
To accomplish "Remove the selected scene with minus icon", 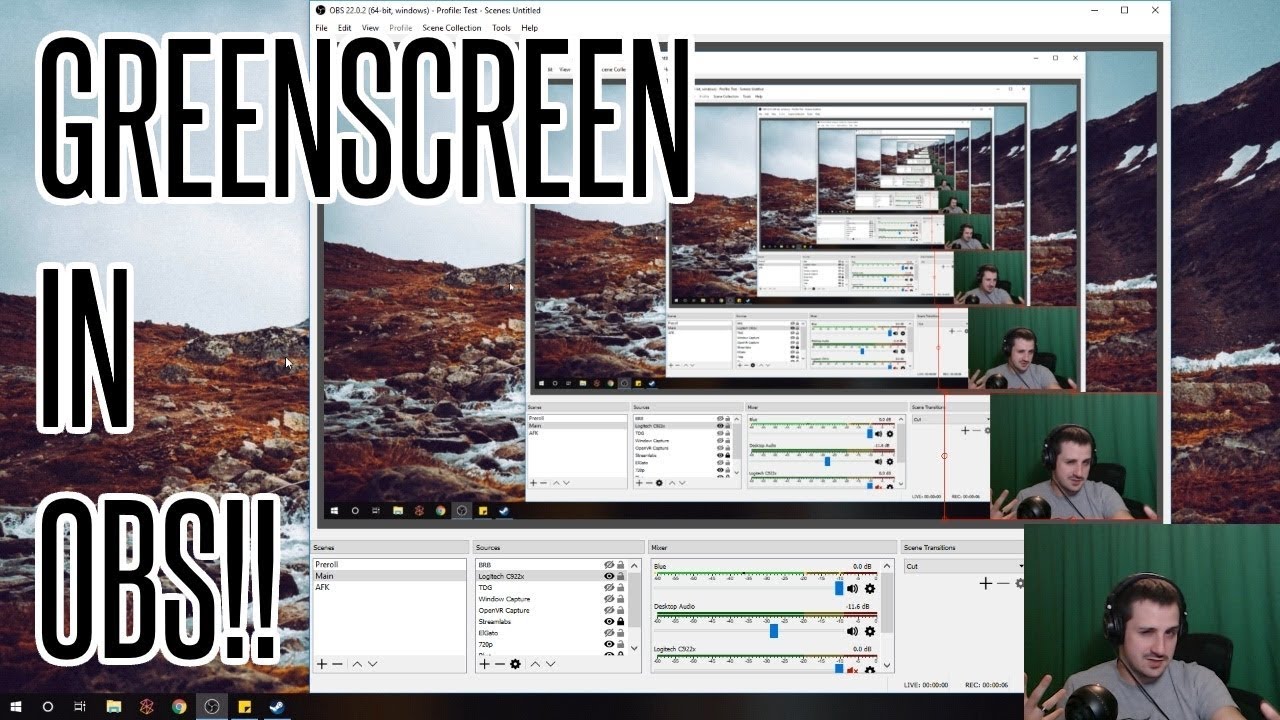I will pyautogui.click(x=338, y=664).
